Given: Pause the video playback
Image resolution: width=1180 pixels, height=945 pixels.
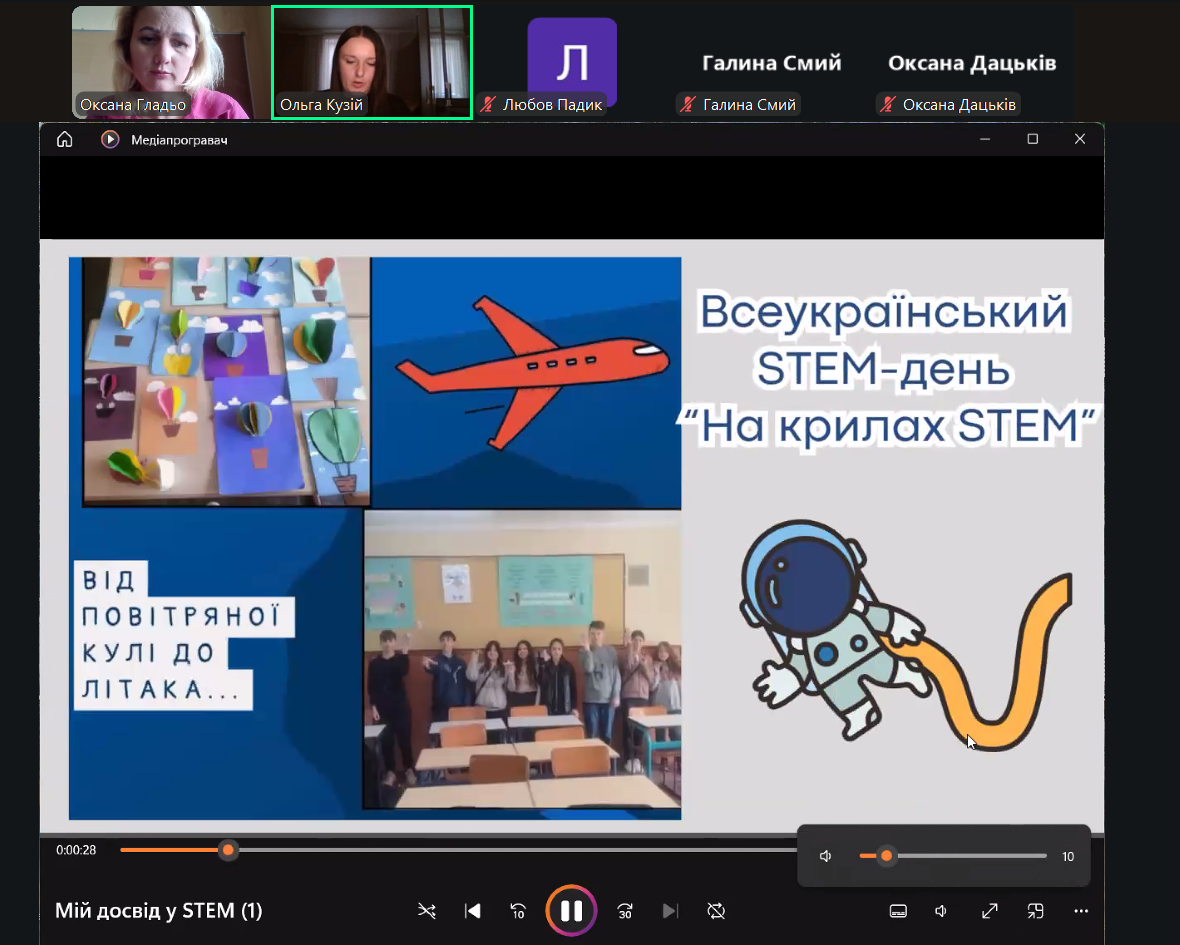Looking at the screenshot, I should click(x=571, y=910).
